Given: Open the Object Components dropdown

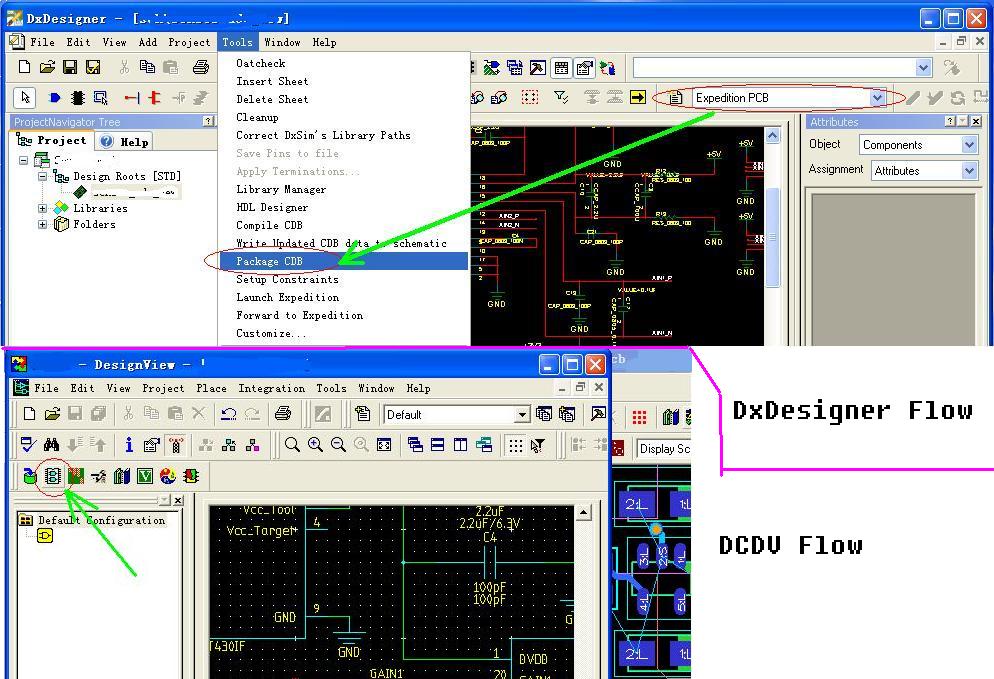Looking at the screenshot, I should [x=969, y=145].
